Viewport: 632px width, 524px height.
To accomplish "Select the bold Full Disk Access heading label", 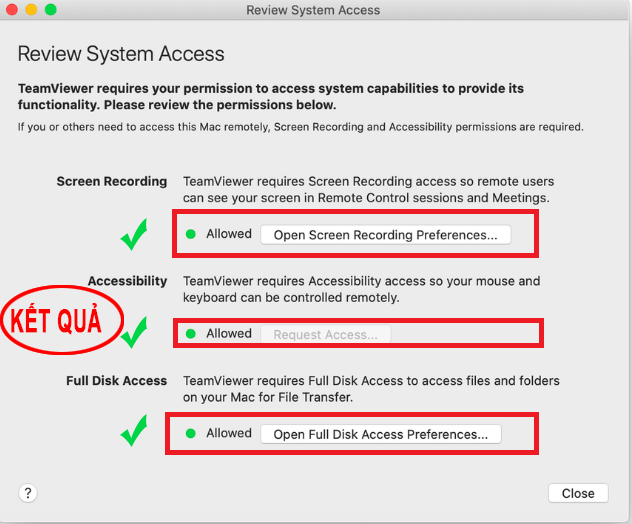I will (117, 381).
